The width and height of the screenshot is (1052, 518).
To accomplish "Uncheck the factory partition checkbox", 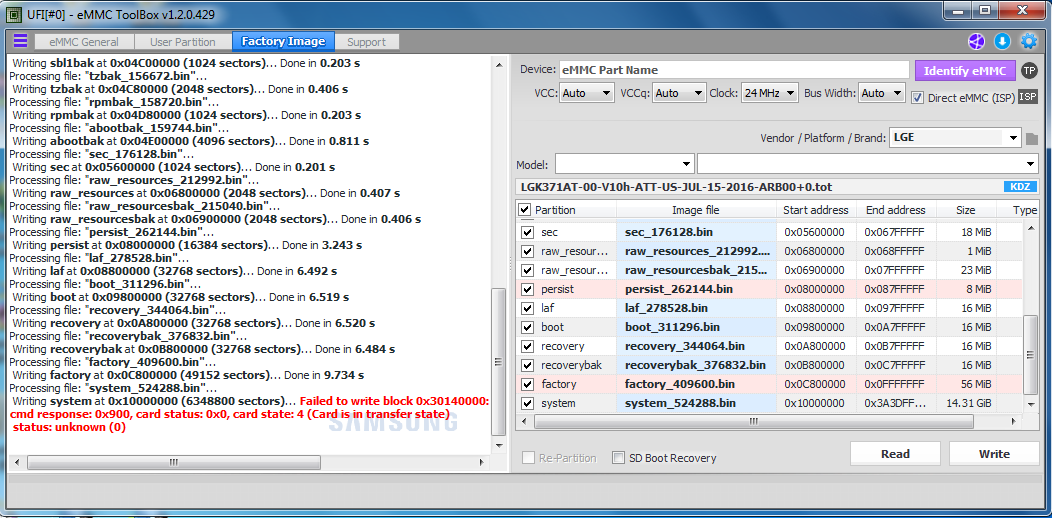I will tap(528, 384).
